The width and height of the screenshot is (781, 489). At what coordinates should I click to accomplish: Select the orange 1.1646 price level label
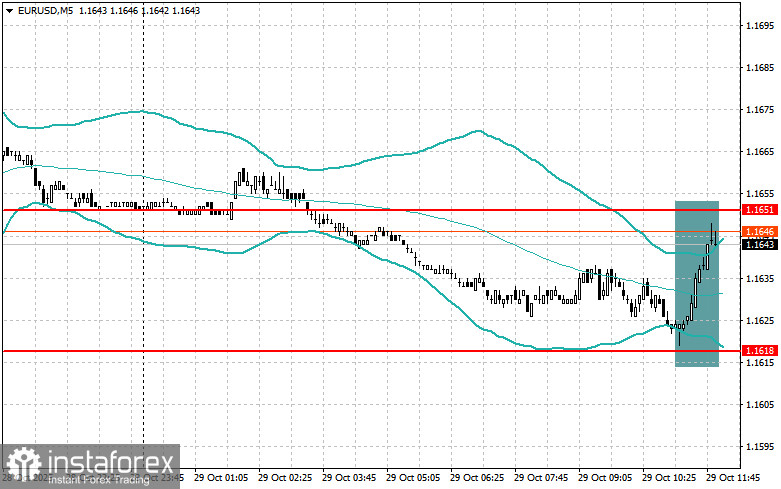[x=760, y=232]
